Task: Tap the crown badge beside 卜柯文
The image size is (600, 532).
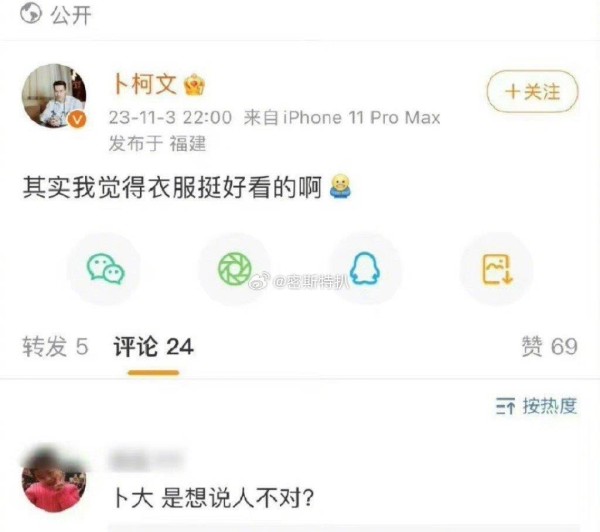Action: click(x=194, y=85)
